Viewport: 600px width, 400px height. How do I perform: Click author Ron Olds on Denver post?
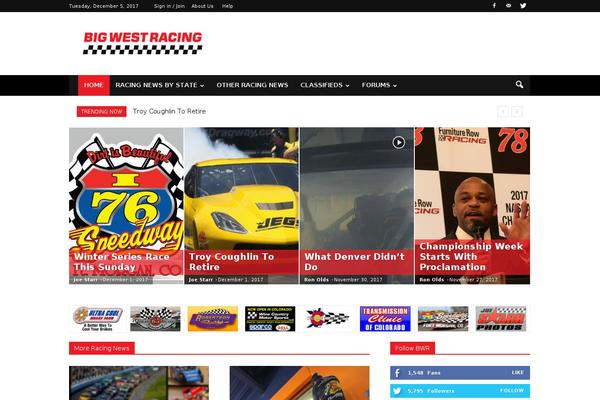[x=316, y=280]
